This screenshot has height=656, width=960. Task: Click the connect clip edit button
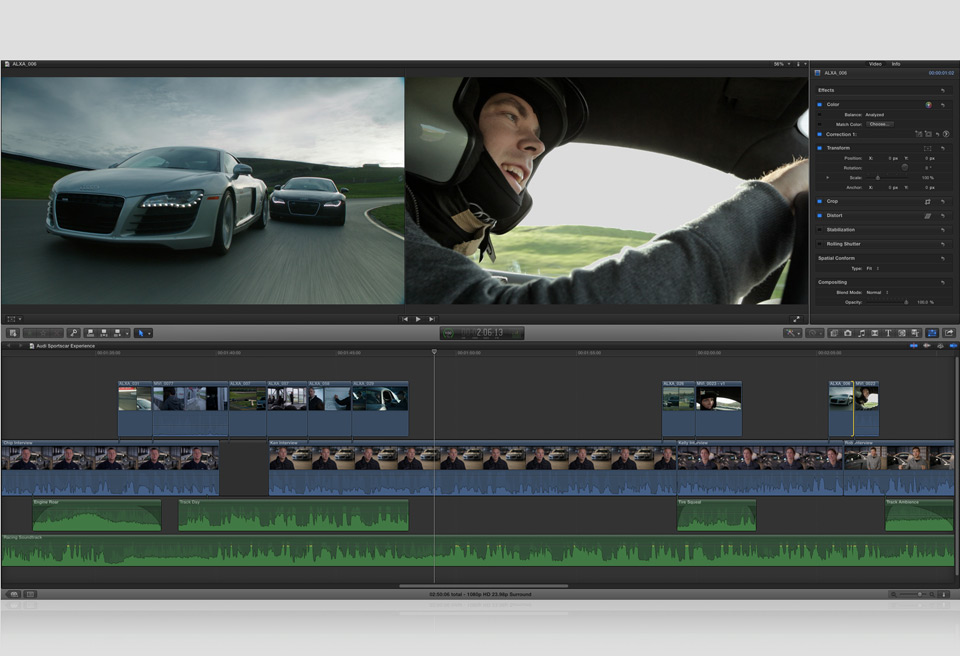click(91, 333)
